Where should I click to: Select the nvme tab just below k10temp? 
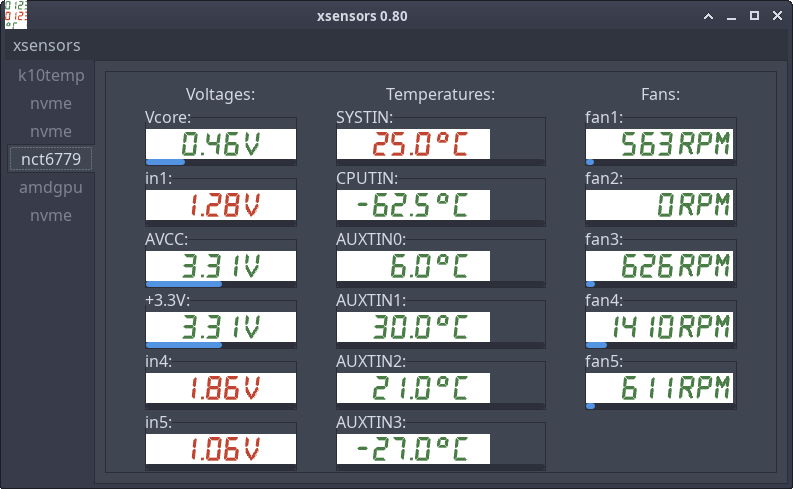[x=51, y=104]
